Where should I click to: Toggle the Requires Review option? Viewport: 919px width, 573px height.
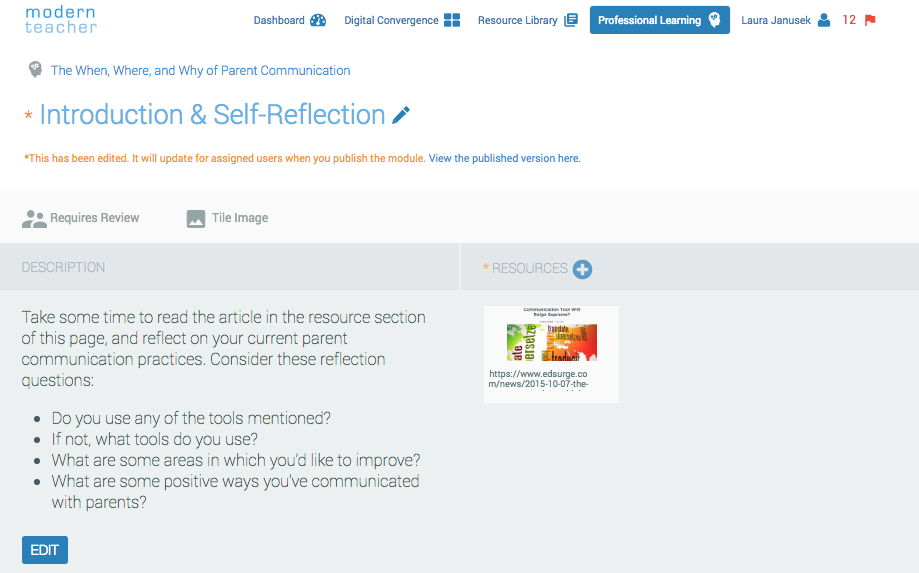[x=80, y=218]
